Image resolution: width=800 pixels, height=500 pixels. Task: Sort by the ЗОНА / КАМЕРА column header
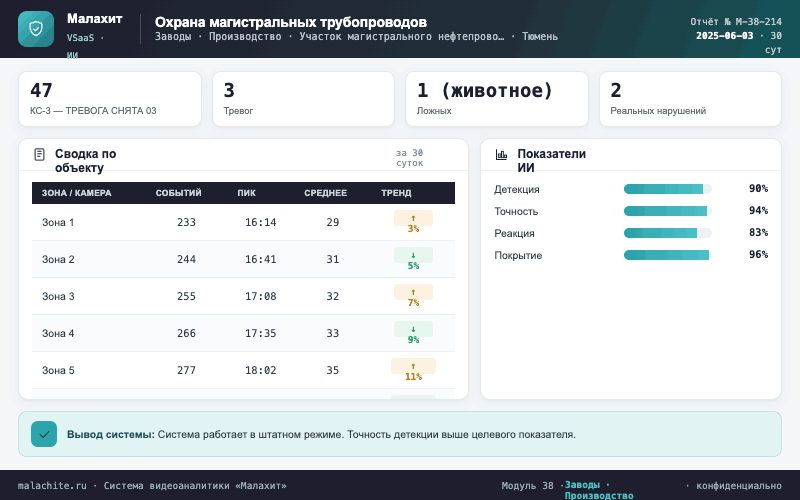click(77, 193)
